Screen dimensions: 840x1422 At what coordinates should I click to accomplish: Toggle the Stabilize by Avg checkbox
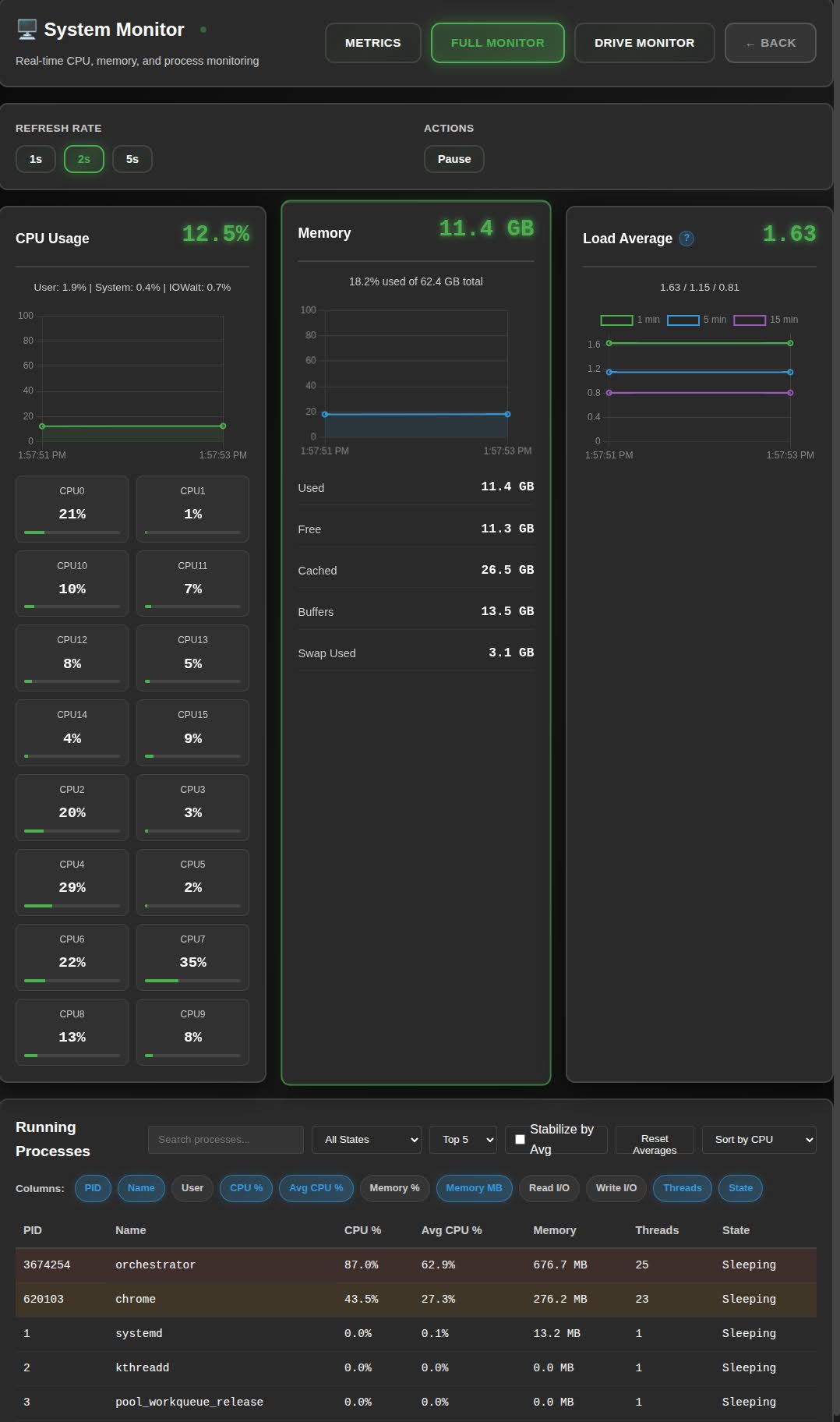point(520,1139)
